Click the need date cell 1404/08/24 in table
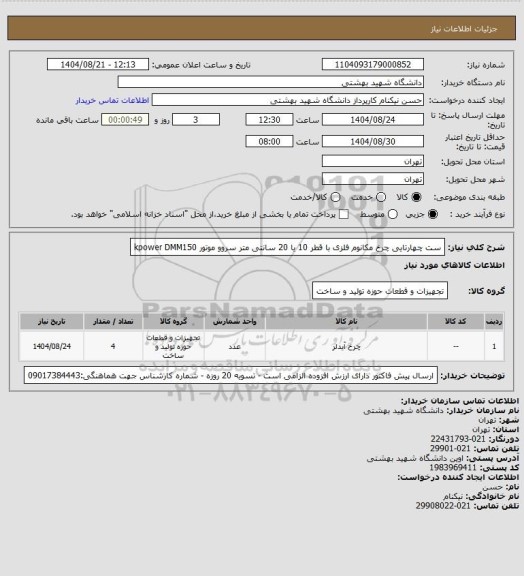The height and width of the screenshot is (576, 524). [x=52, y=346]
